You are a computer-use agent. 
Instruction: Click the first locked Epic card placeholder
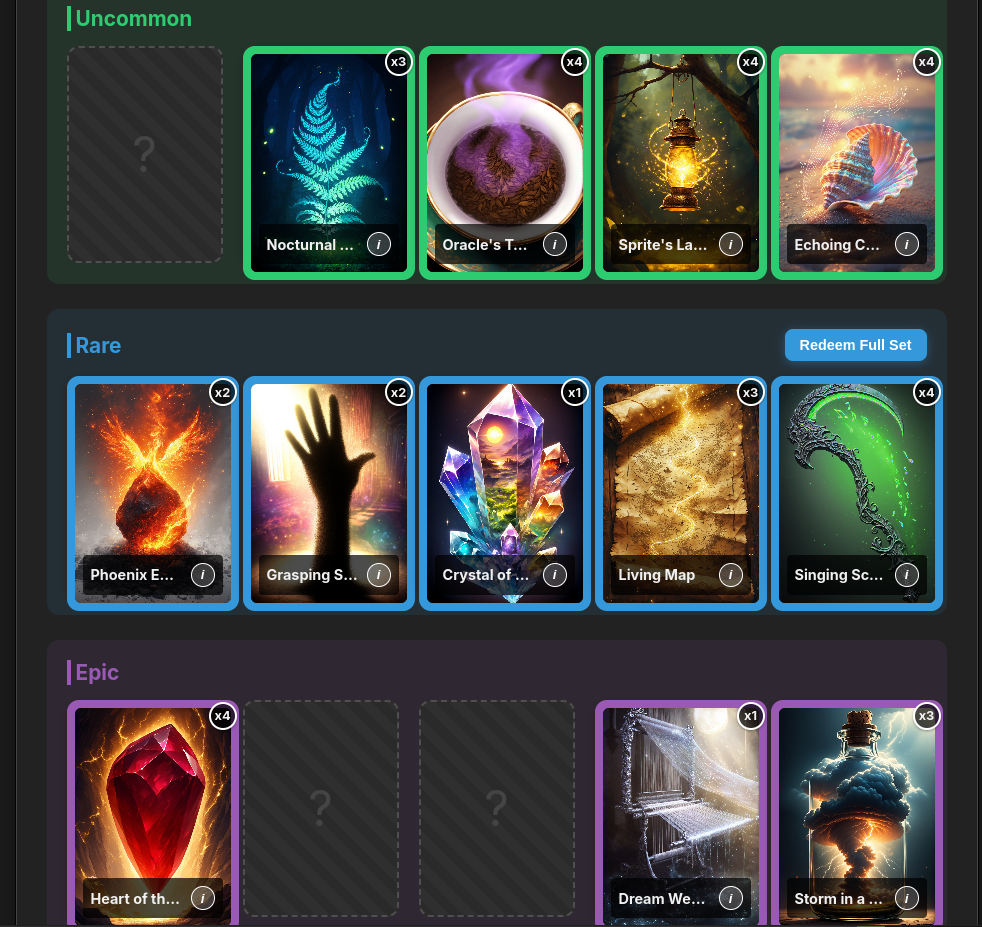[x=321, y=808]
